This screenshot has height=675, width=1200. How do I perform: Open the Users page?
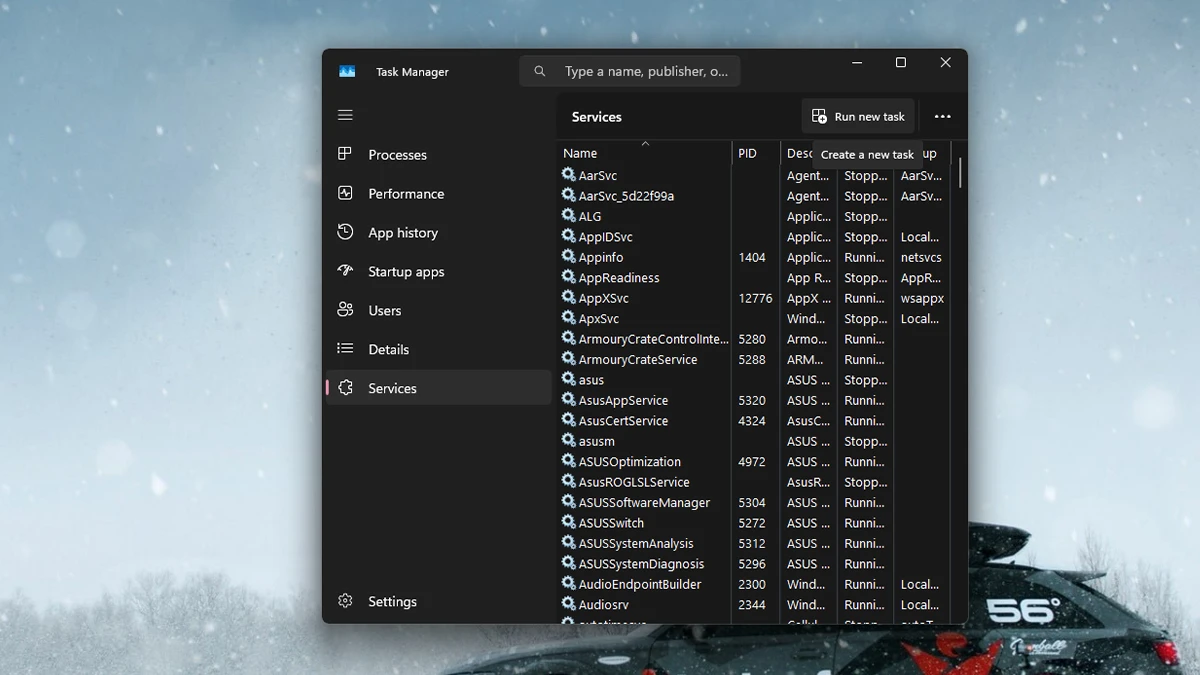[438, 310]
